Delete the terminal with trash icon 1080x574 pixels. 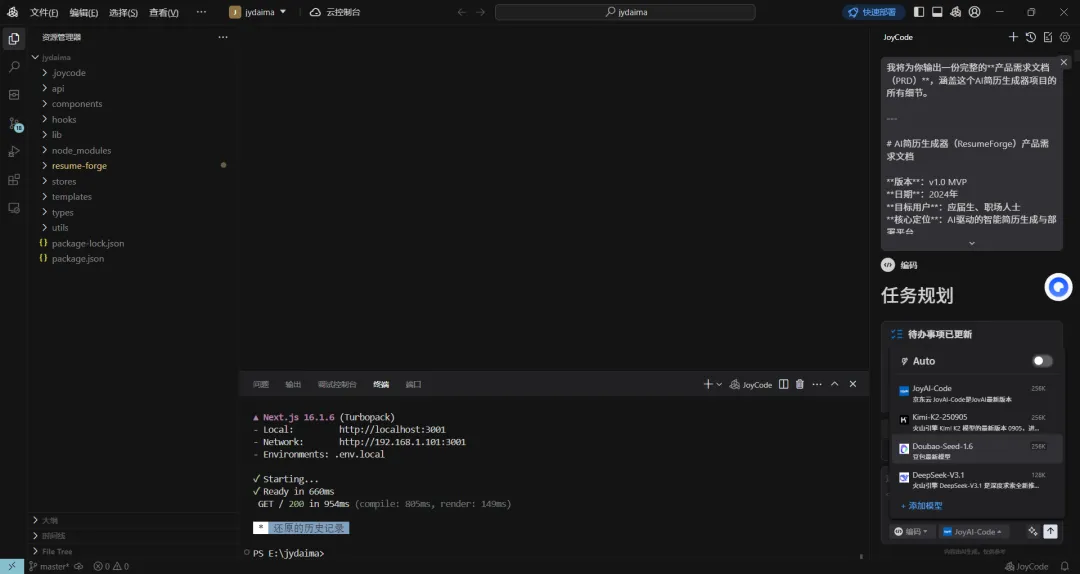(x=800, y=384)
